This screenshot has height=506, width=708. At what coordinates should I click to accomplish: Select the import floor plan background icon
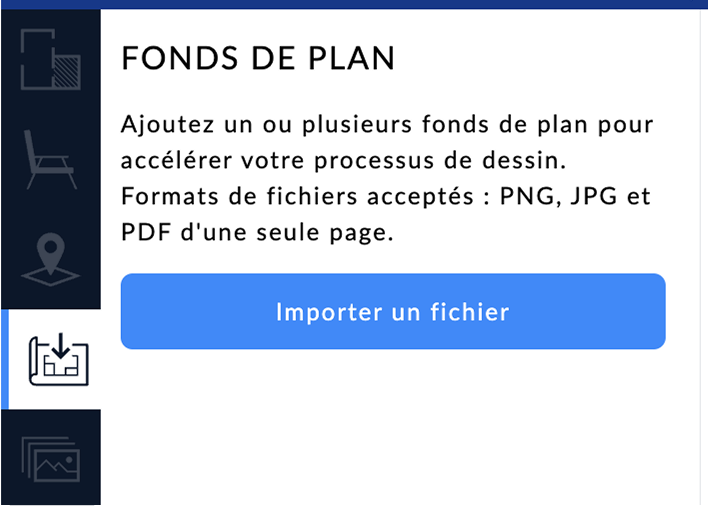pos(58,359)
